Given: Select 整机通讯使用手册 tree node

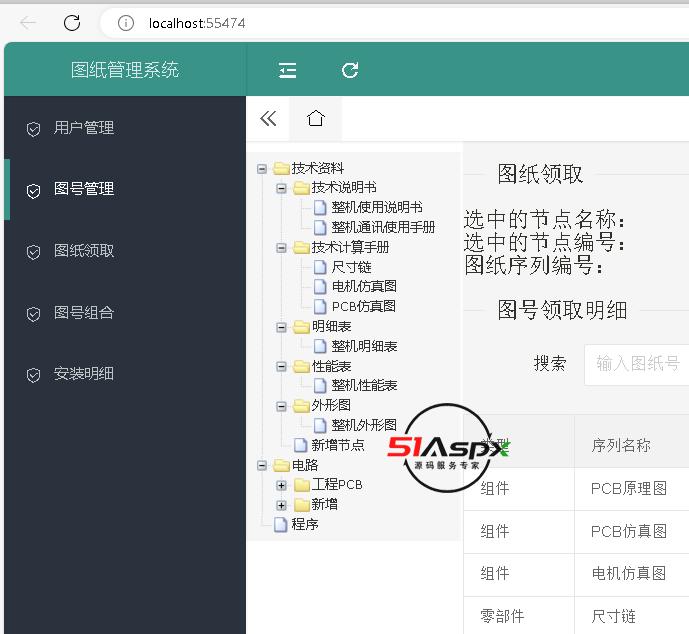Looking at the screenshot, I should tap(383, 227).
